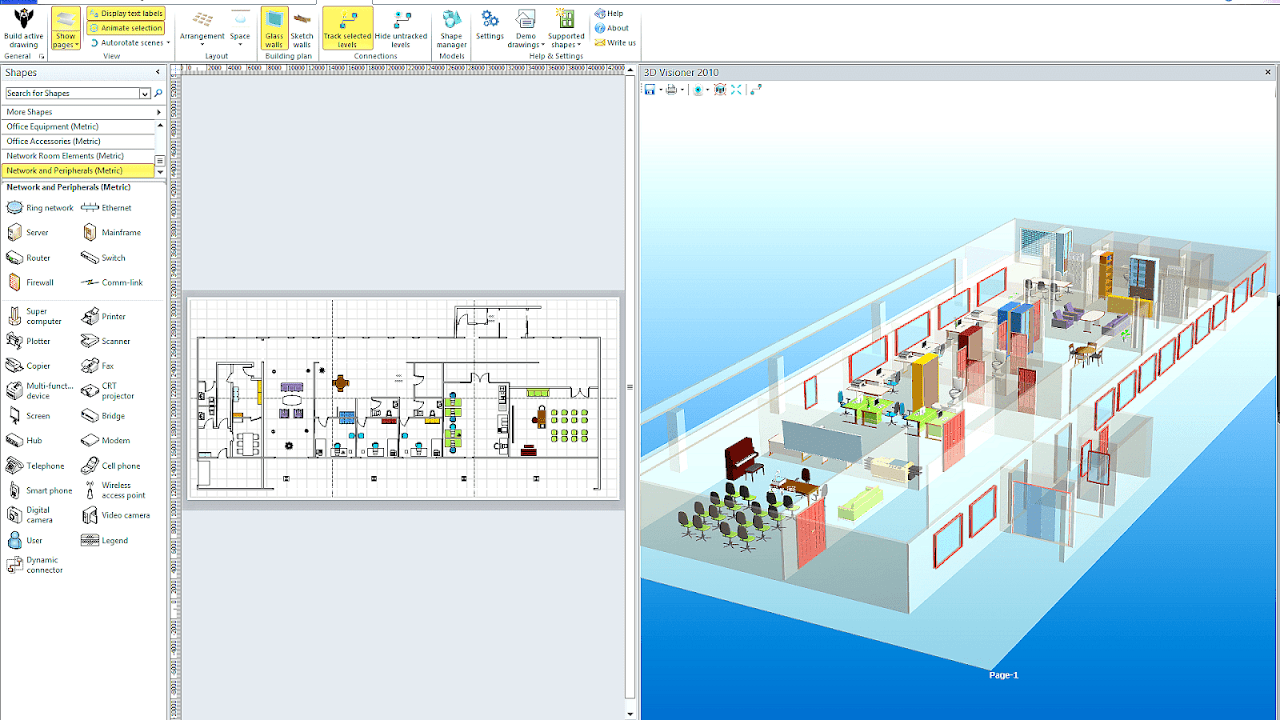Click Save icon in 3D Visioner toolbar
1280x720 pixels.
coord(650,90)
